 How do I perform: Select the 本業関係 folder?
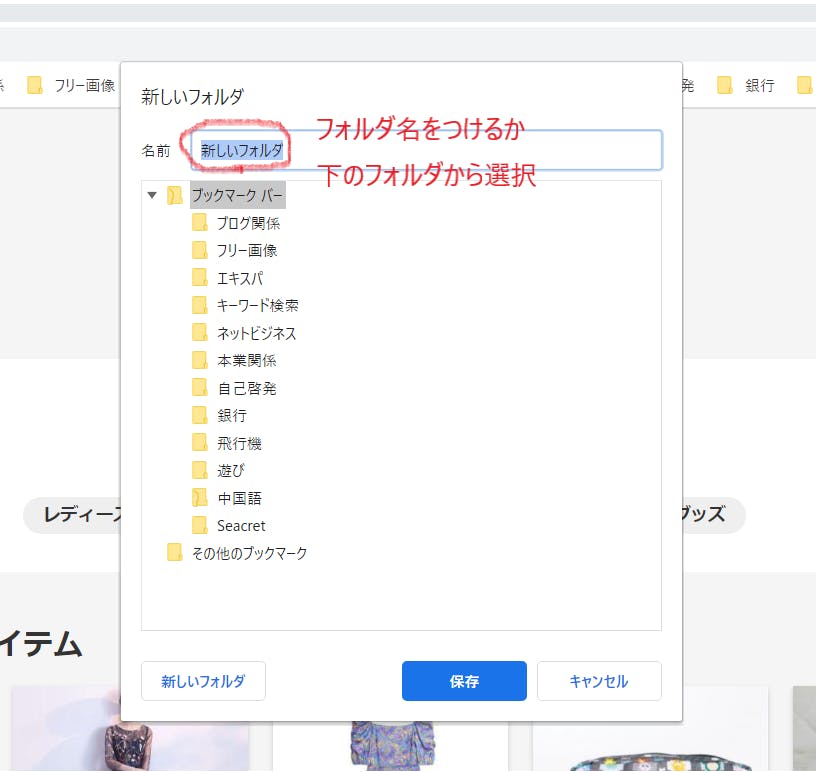[x=246, y=360]
